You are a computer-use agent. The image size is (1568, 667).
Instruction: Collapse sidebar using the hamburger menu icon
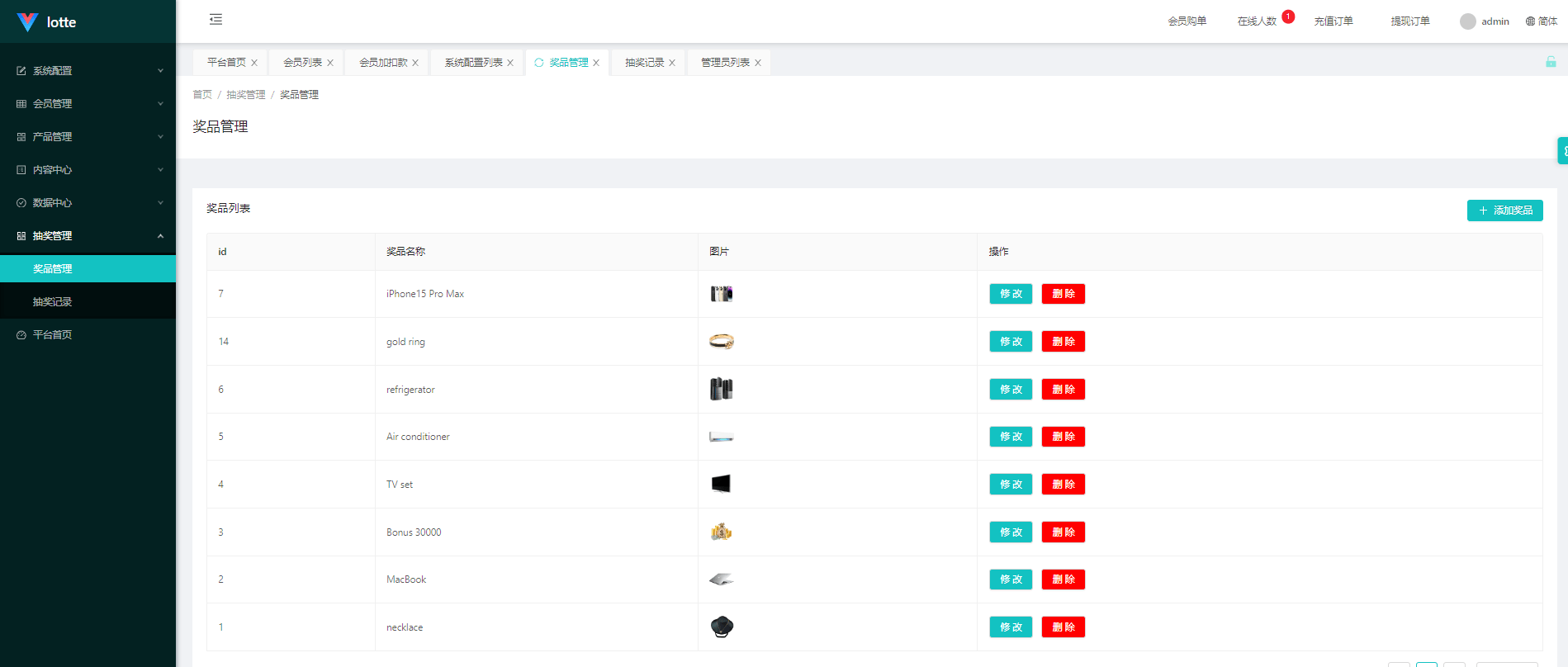pos(216,20)
